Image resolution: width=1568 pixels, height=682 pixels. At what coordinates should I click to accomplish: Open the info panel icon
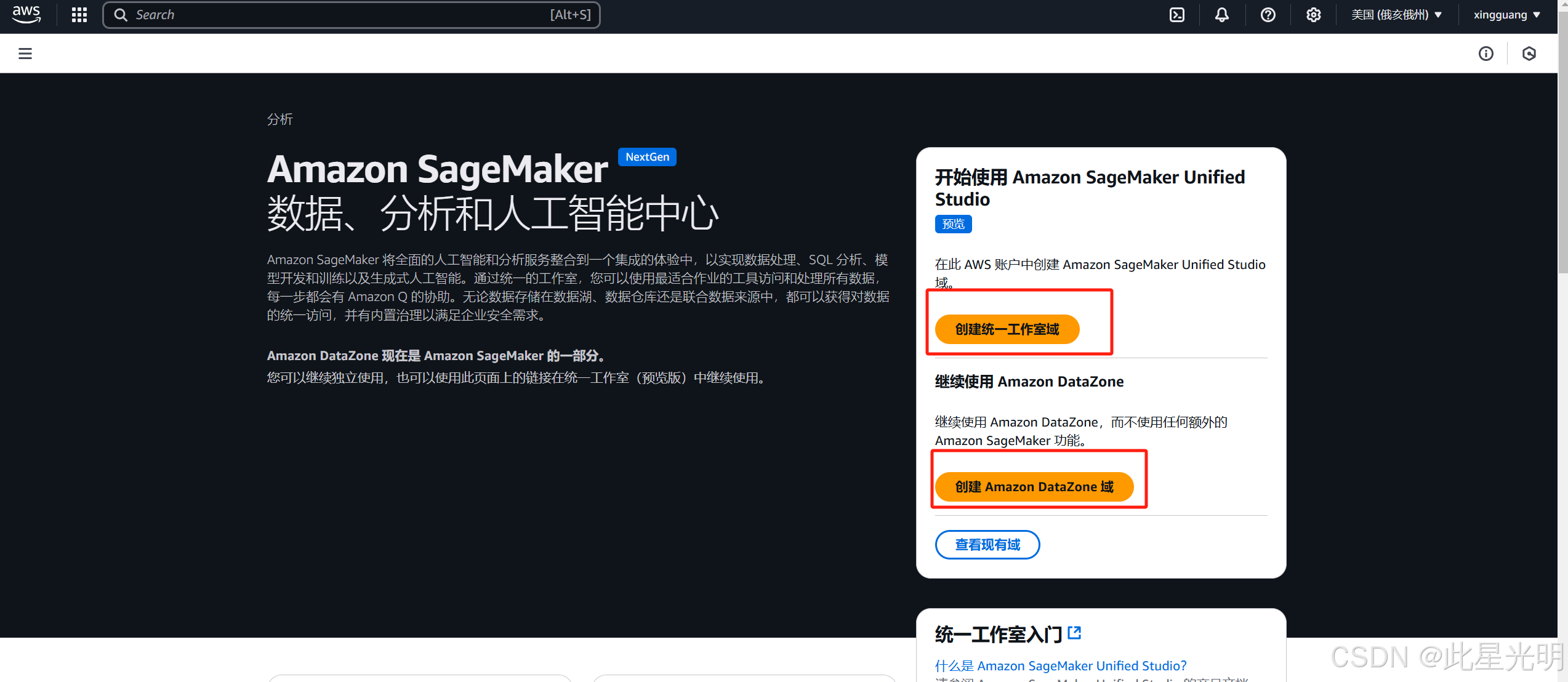point(1486,54)
